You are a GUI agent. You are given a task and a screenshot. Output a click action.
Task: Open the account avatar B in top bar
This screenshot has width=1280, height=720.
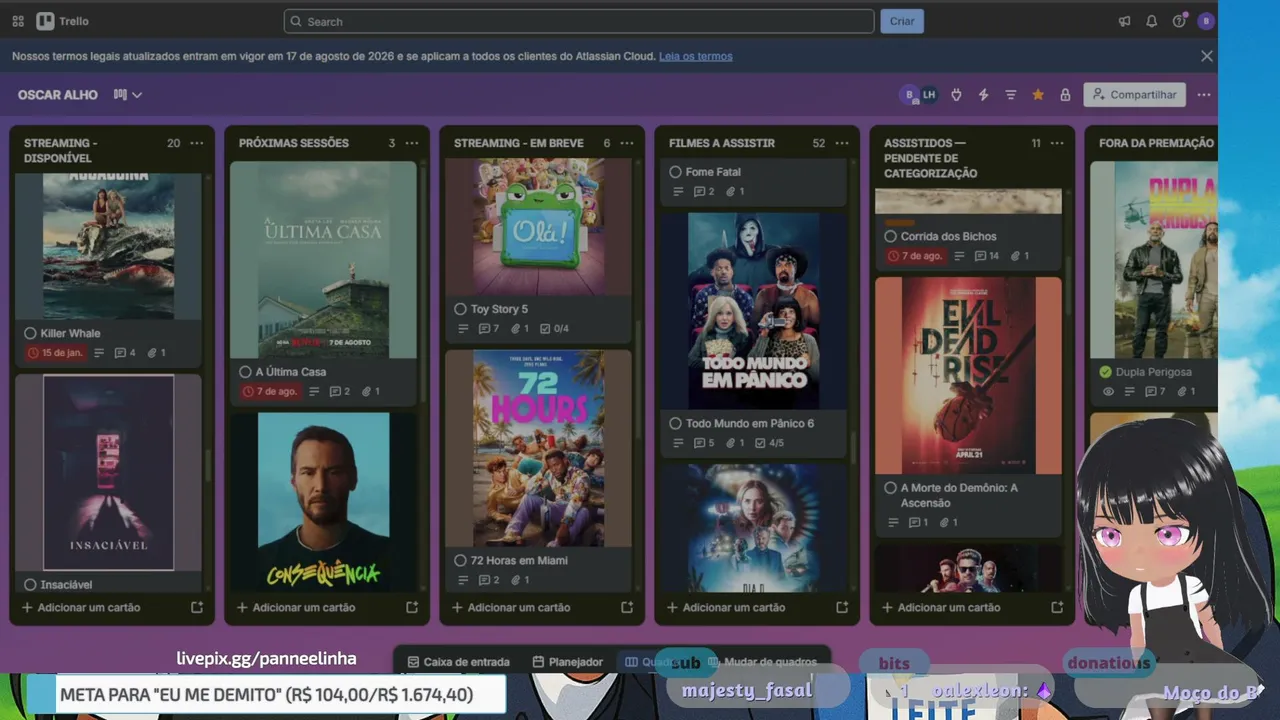click(1206, 21)
